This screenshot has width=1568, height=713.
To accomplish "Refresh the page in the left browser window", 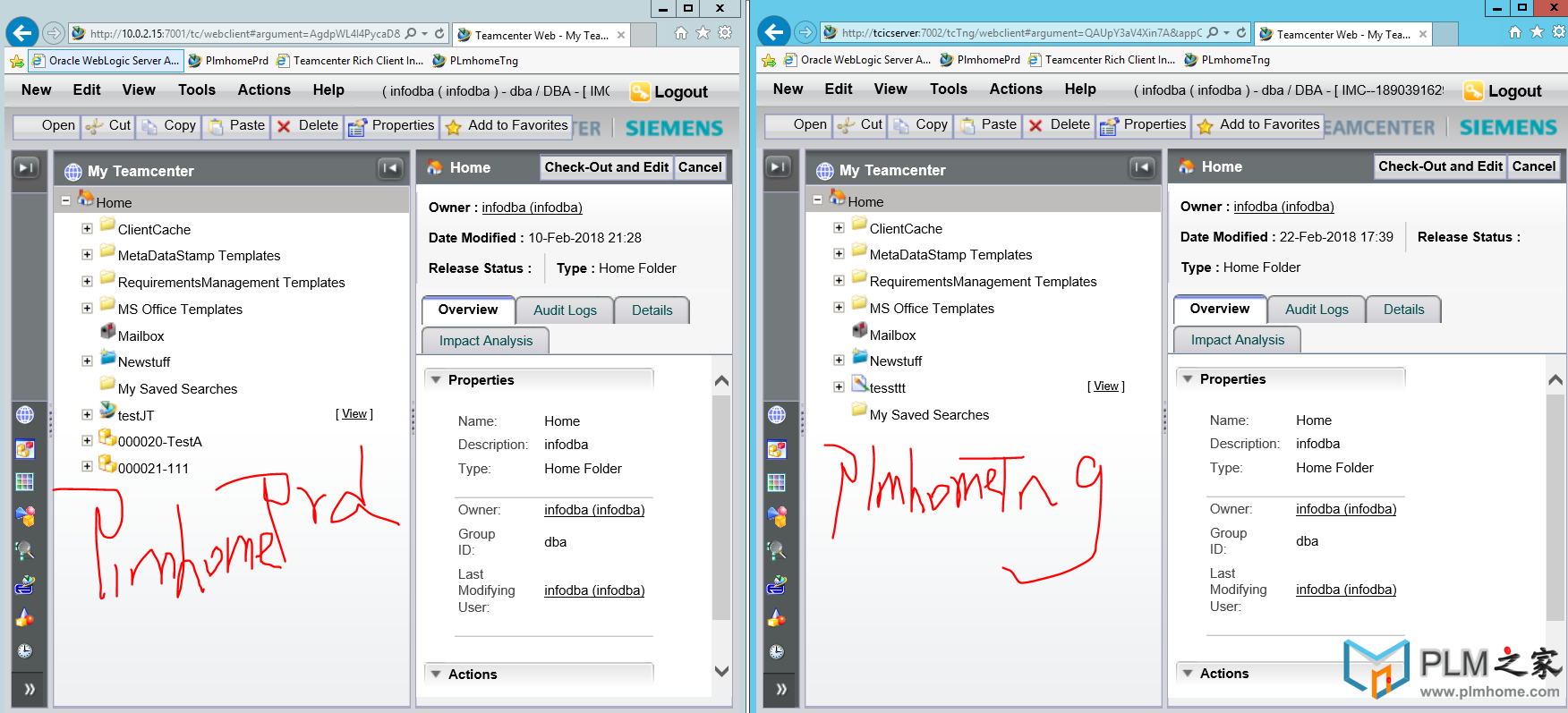I will click(x=439, y=33).
